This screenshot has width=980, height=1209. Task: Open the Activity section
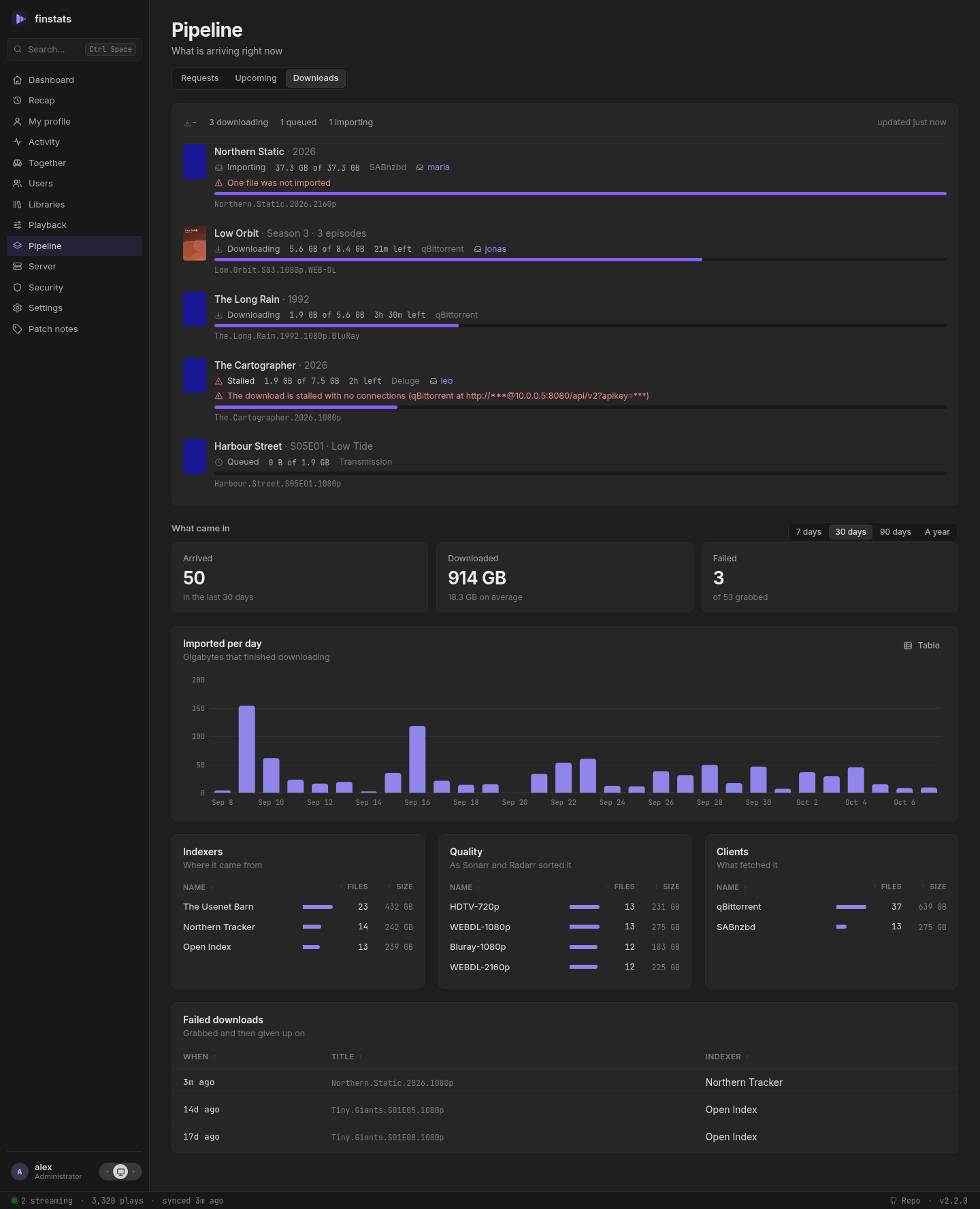point(74,142)
